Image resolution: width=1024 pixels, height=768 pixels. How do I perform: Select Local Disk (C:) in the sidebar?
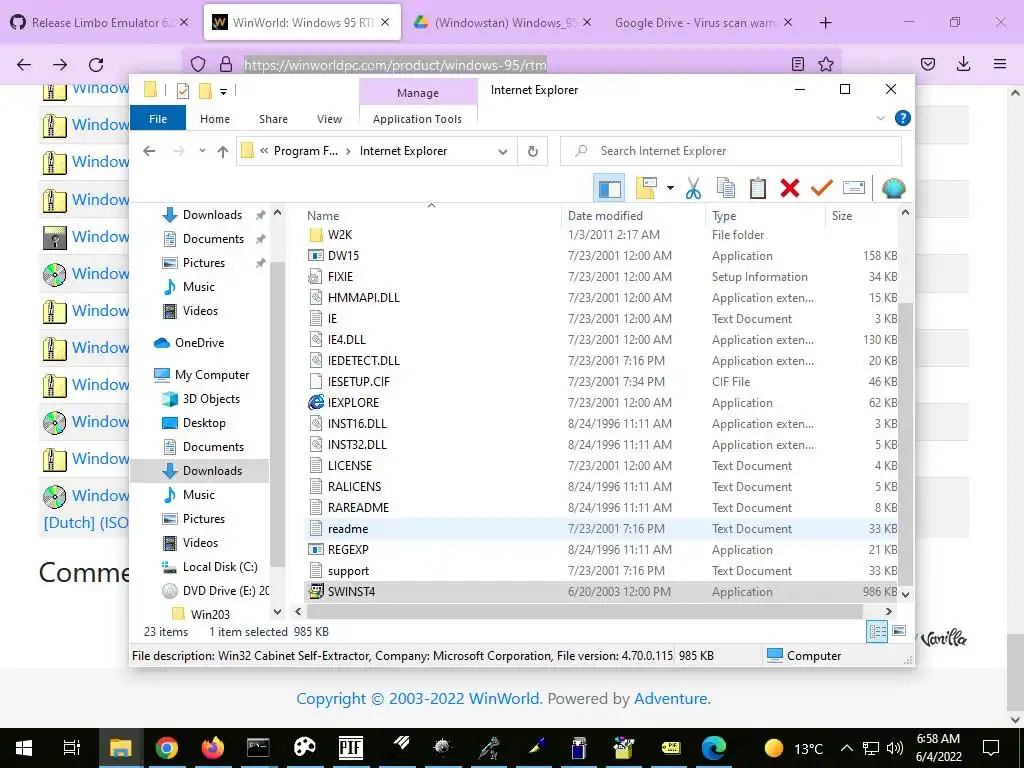click(220, 567)
